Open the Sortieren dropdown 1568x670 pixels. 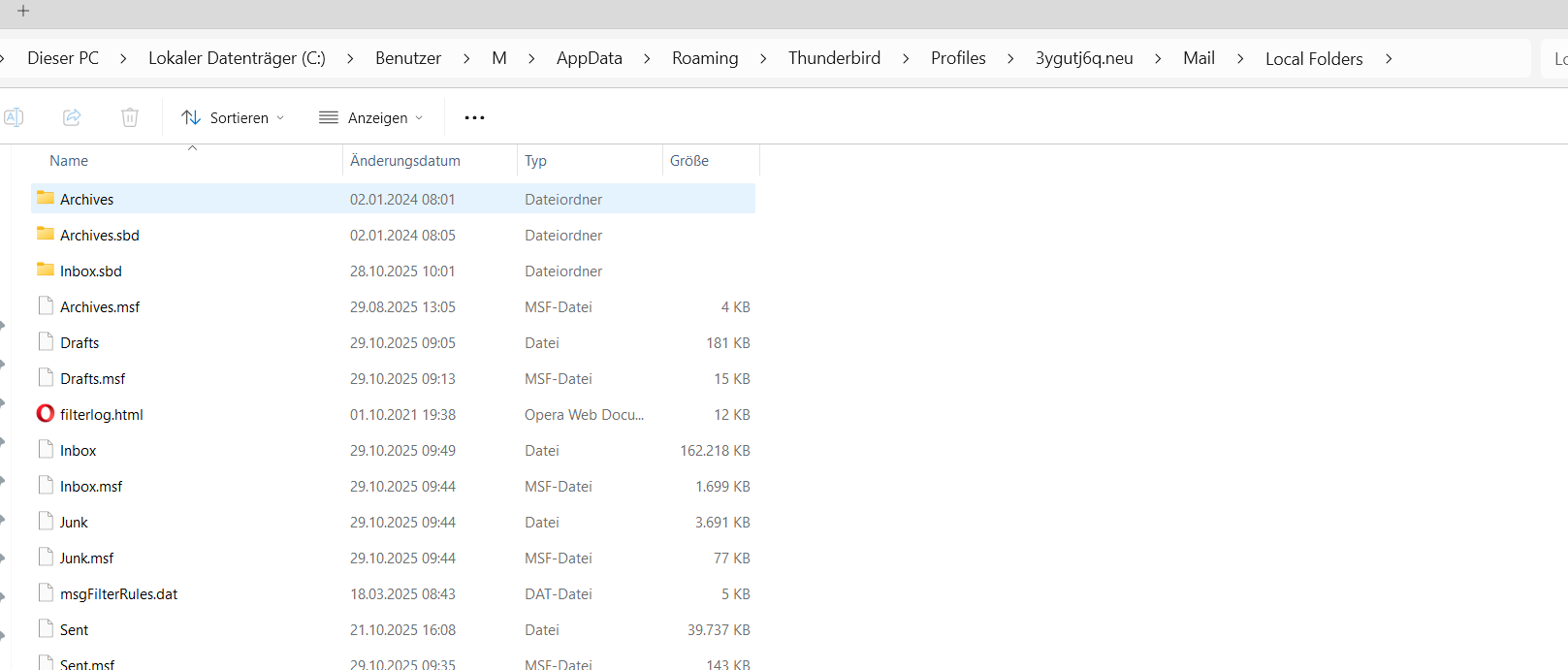(234, 117)
